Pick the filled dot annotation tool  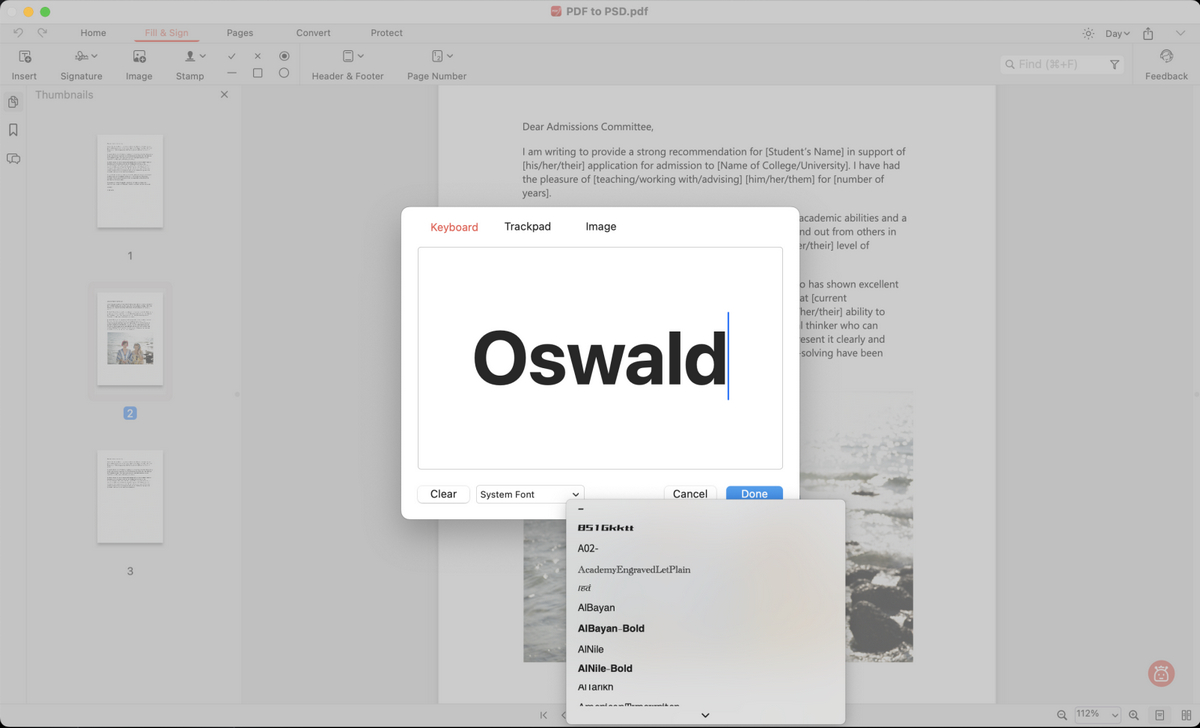284,55
